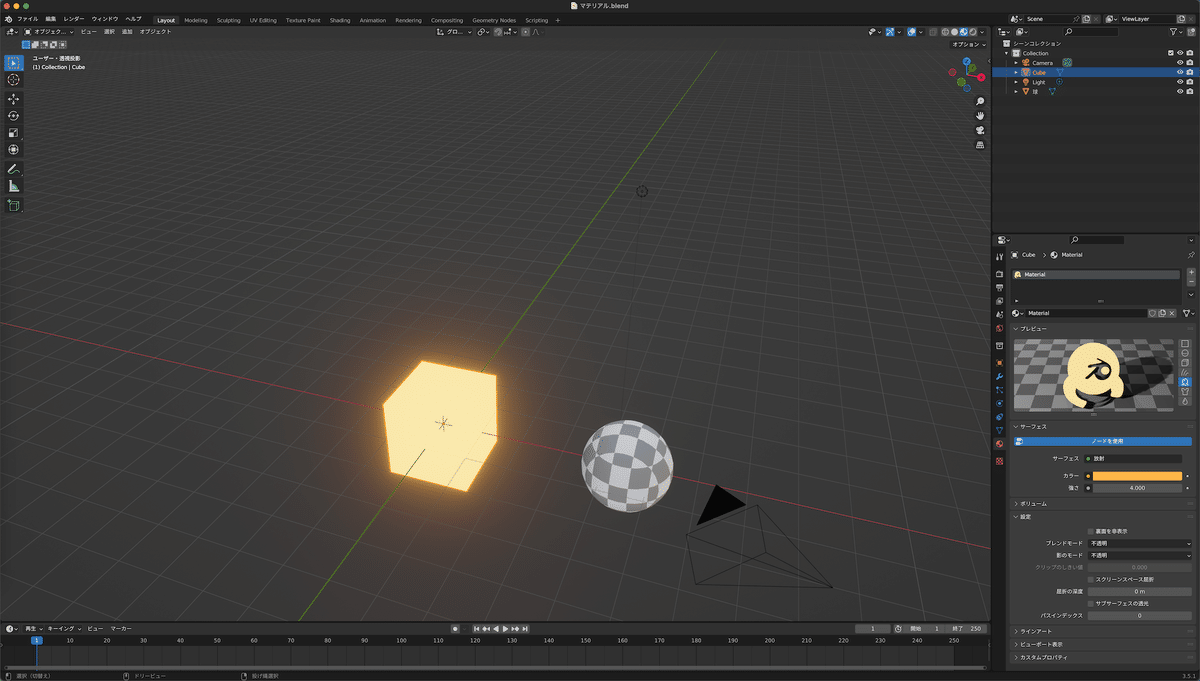Toggle Cube visibility eye in outliner

(x=1180, y=72)
